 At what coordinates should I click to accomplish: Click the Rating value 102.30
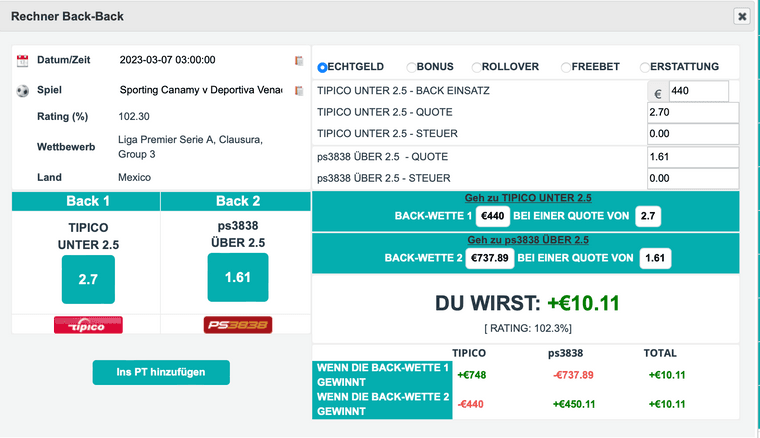click(x=134, y=117)
